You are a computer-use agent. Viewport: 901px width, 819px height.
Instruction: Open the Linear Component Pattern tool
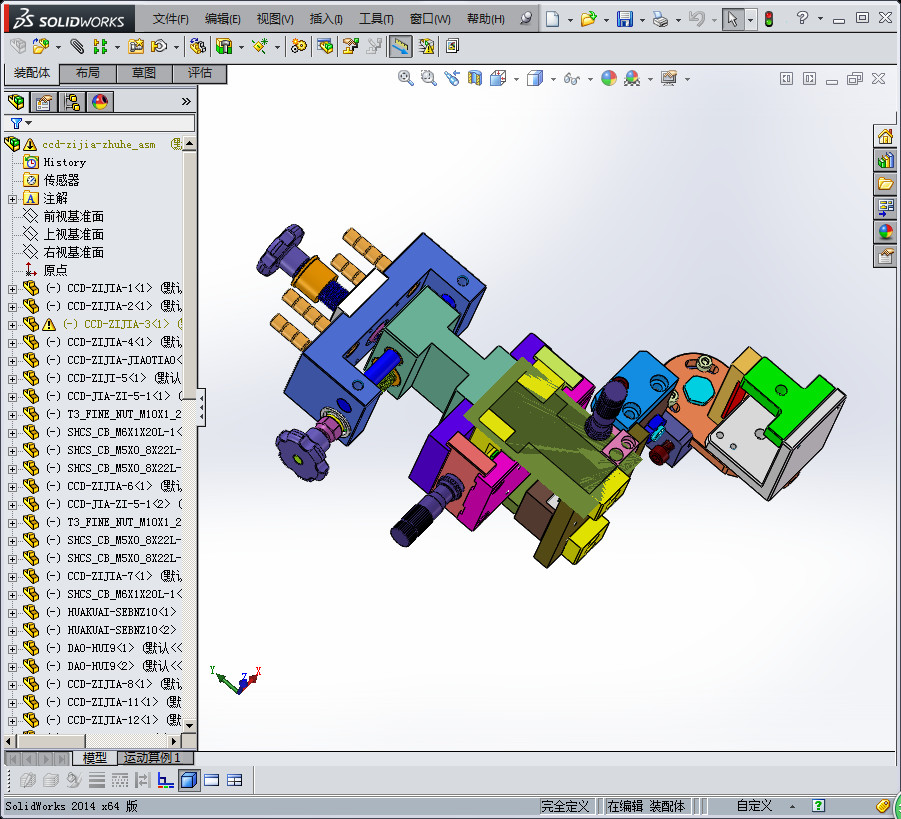click(101, 46)
